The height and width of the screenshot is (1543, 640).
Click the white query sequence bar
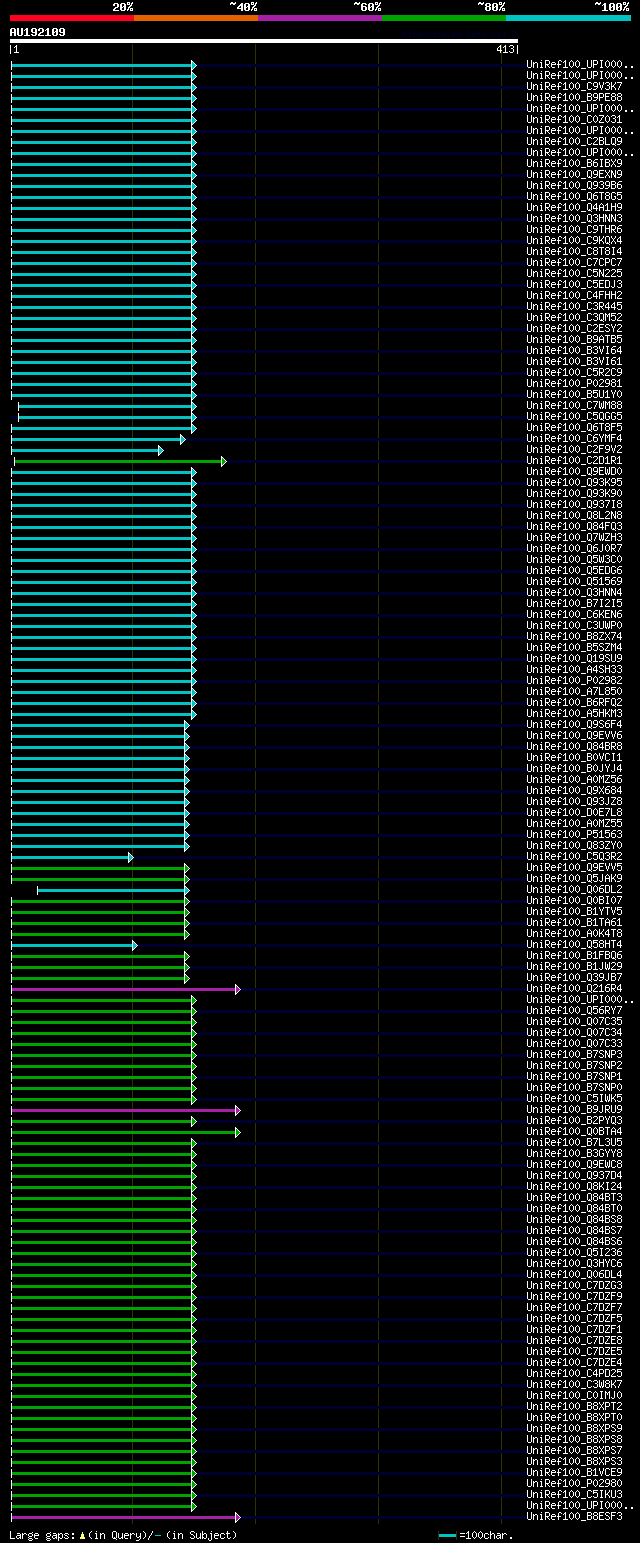[x=264, y=41]
